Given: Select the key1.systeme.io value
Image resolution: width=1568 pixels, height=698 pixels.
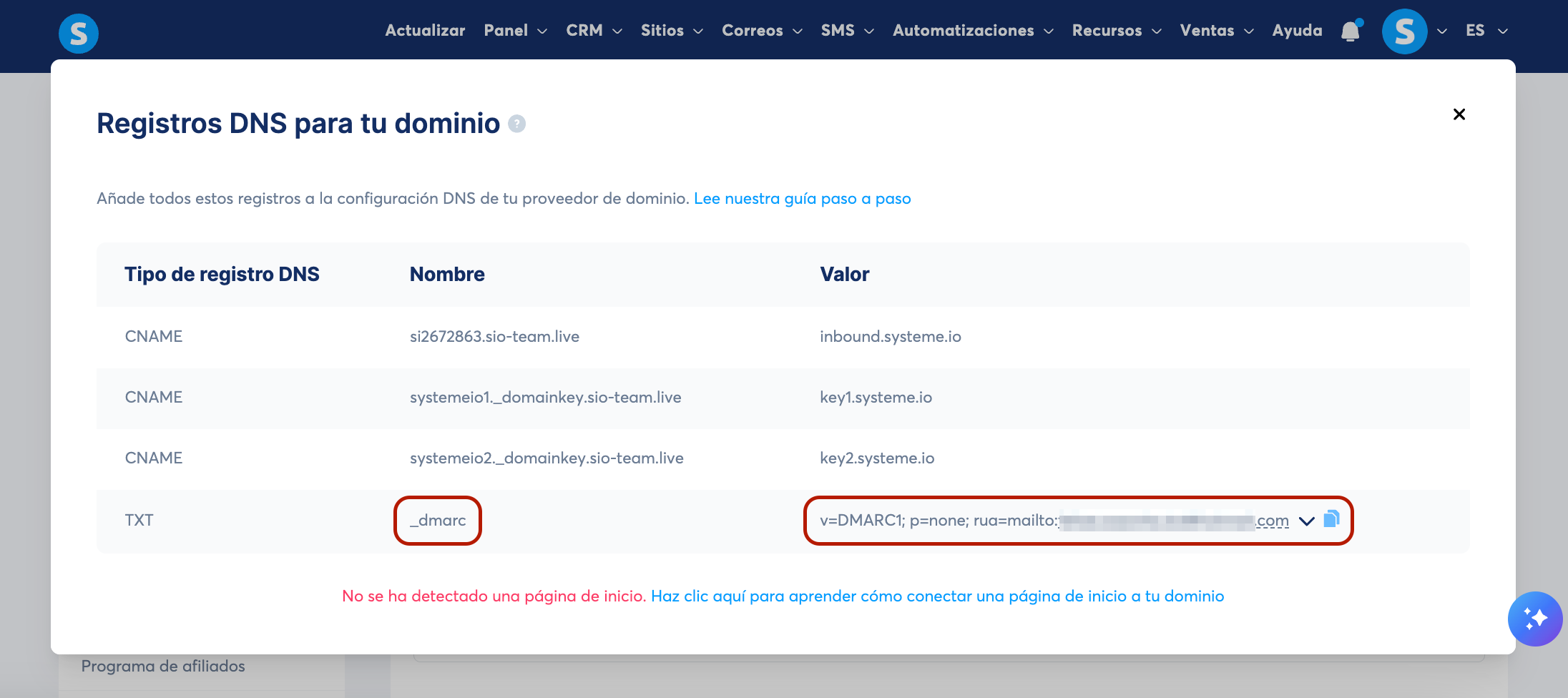Looking at the screenshot, I should 876,398.
